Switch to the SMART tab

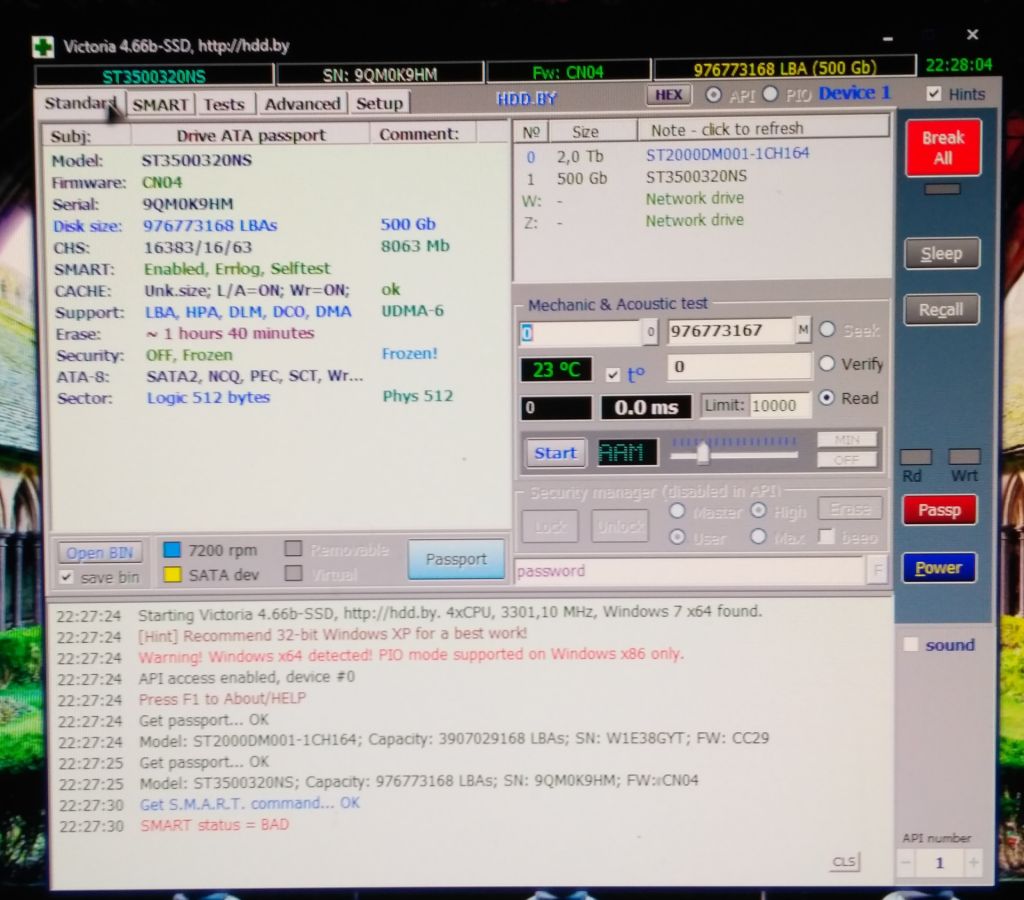pyautogui.click(x=160, y=104)
